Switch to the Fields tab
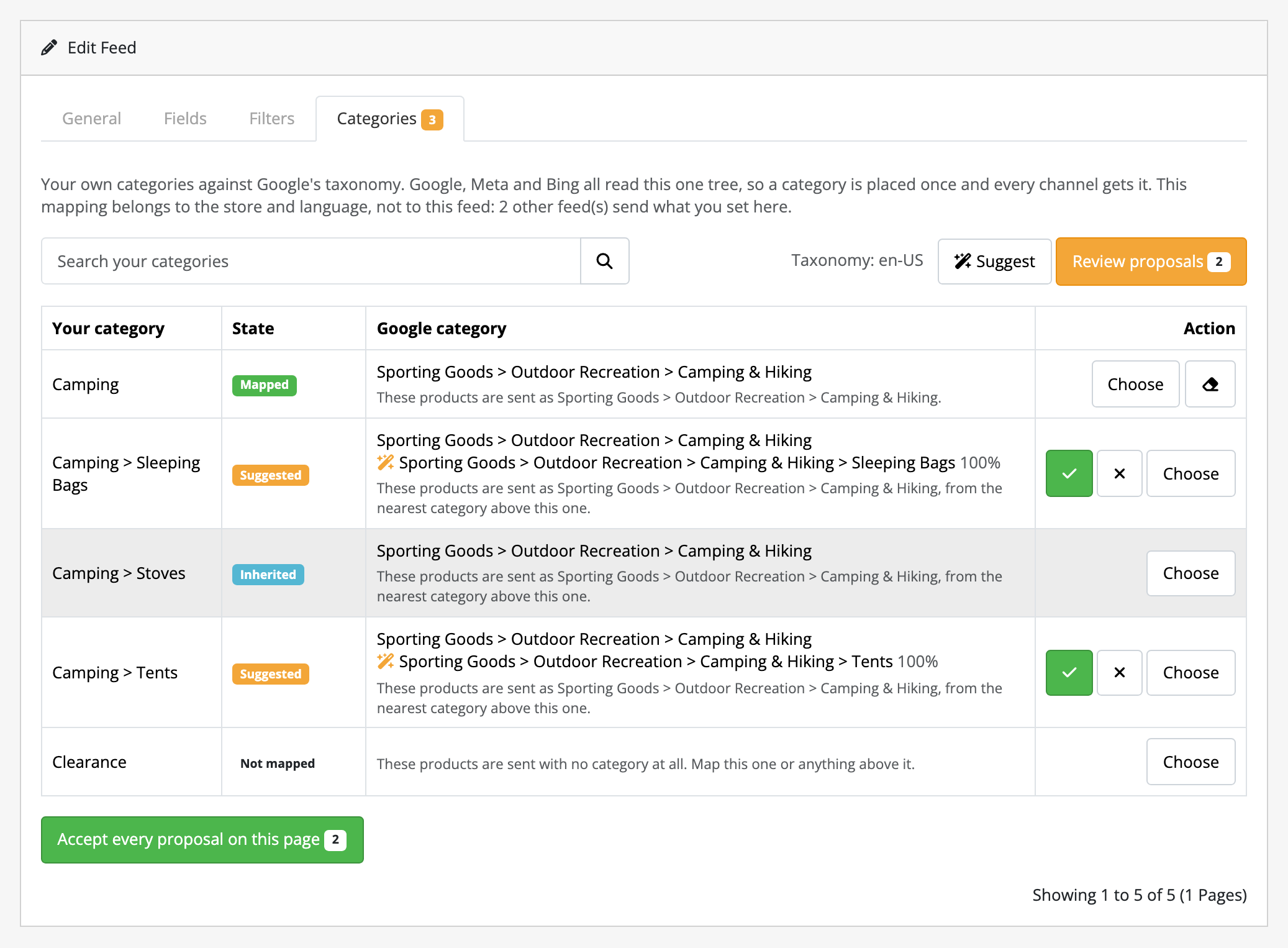The width and height of the screenshot is (1288, 948). click(x=185, y=119)
